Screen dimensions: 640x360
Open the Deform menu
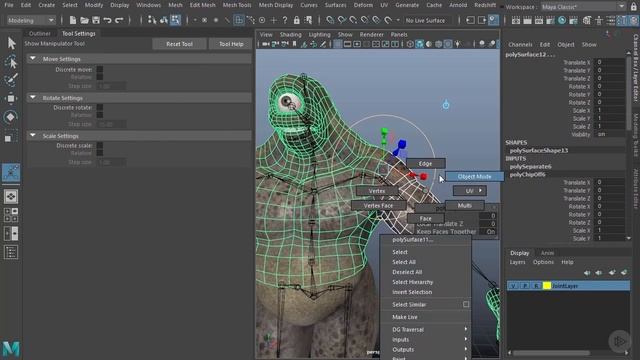(x=363, y=5)
